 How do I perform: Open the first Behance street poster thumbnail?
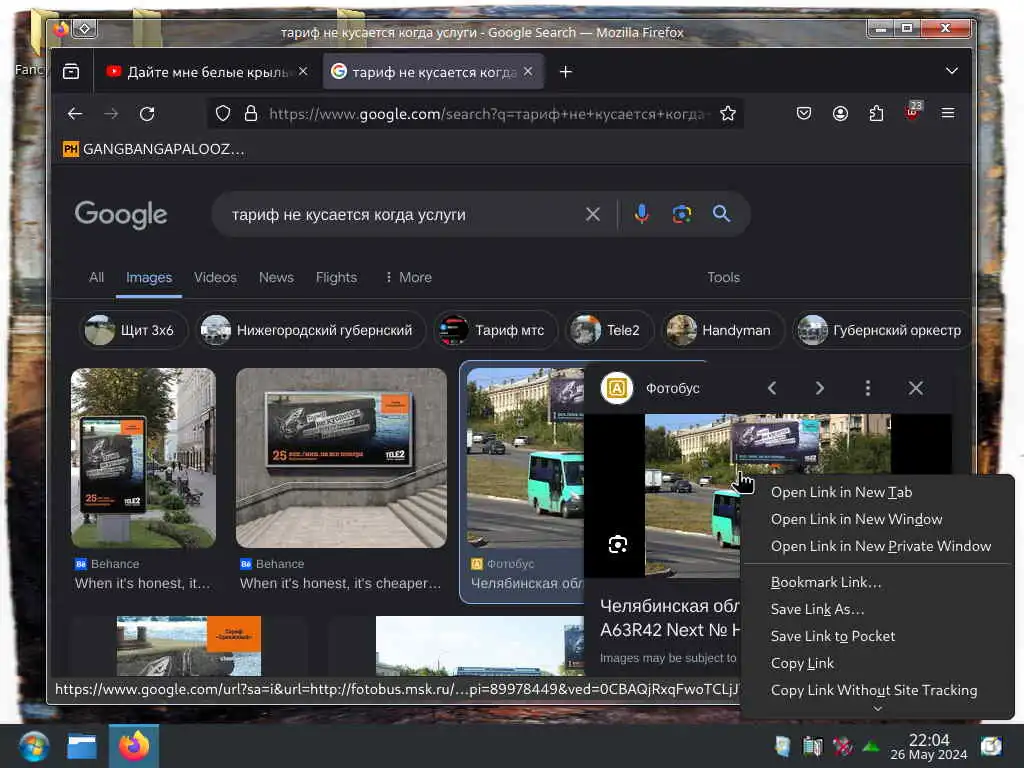tap(144, 458)
